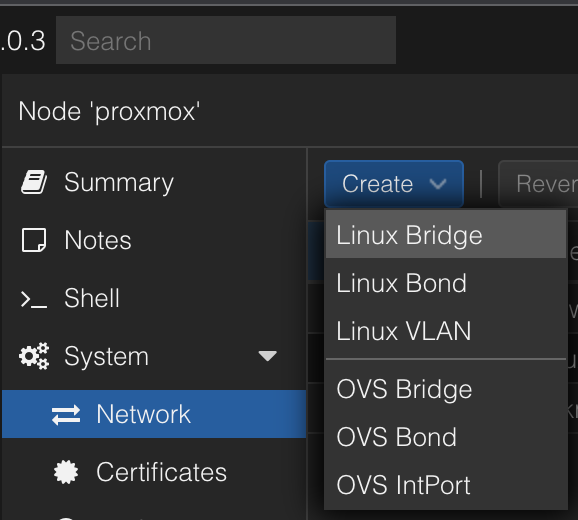This screenshot has width=578, height=520.
Task: Open the Shell console entry
Action: [154, 298]
